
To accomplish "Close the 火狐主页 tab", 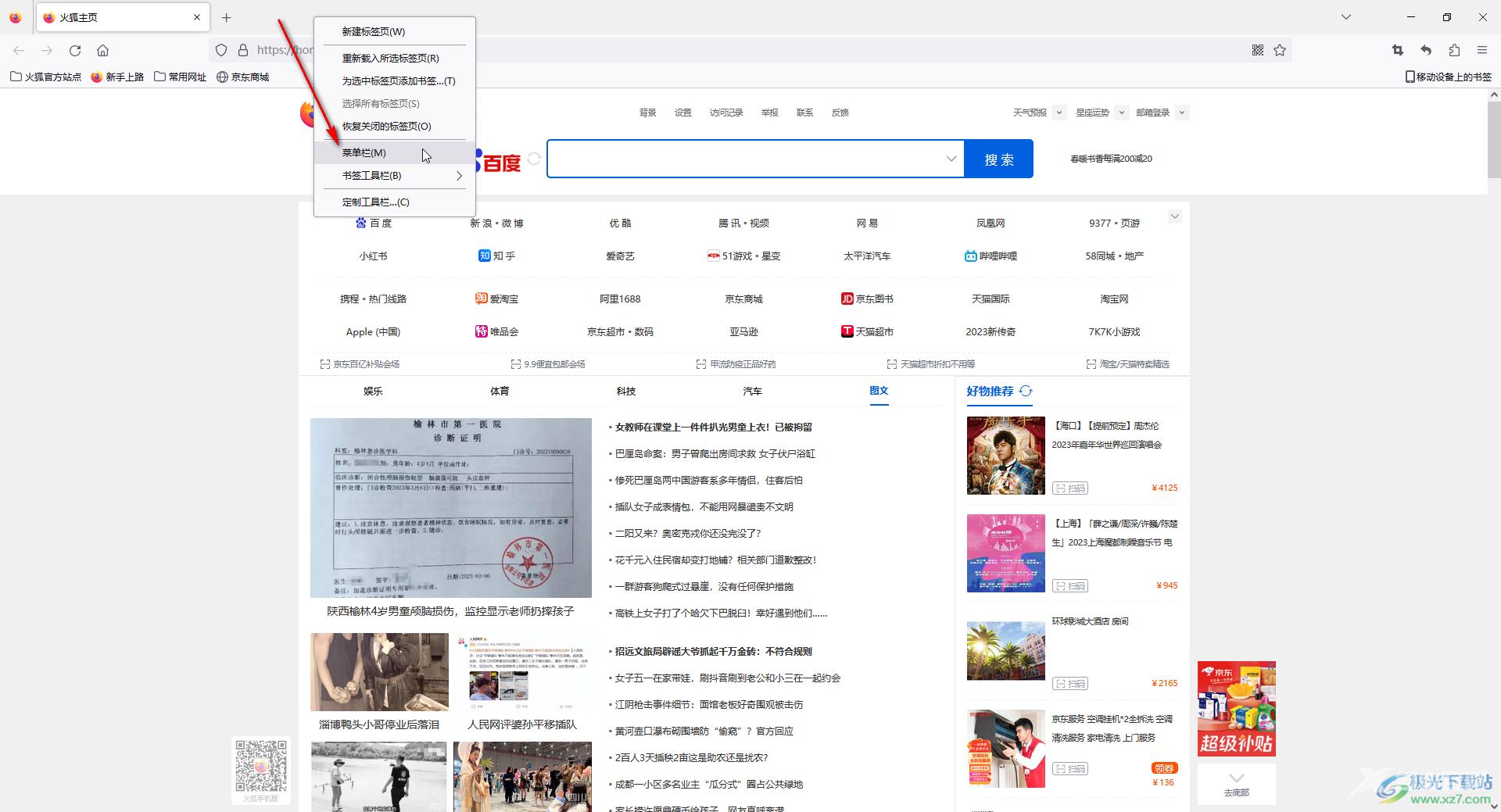I will (197, 17).
